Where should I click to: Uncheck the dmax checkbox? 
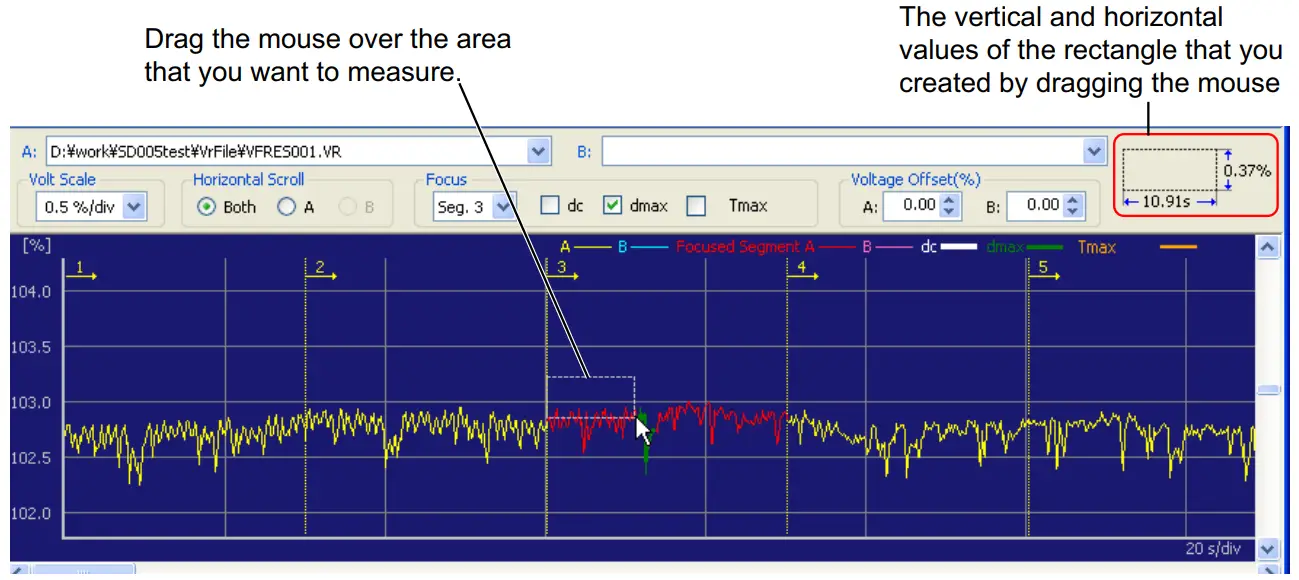coord(612,205)
